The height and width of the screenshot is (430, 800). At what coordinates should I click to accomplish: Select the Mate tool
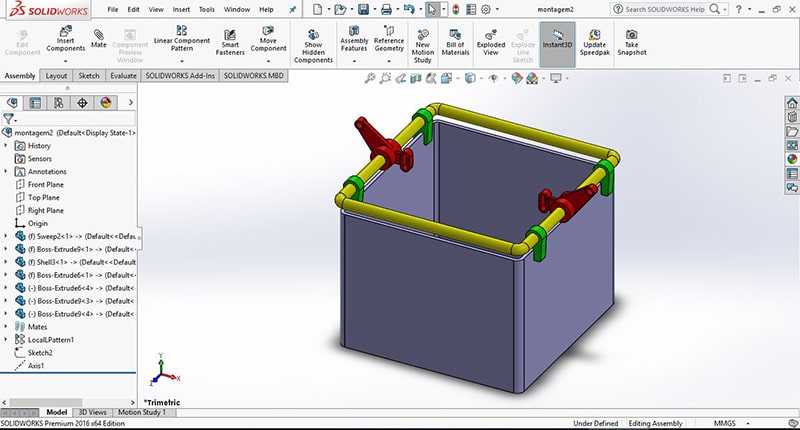(98, 39)
